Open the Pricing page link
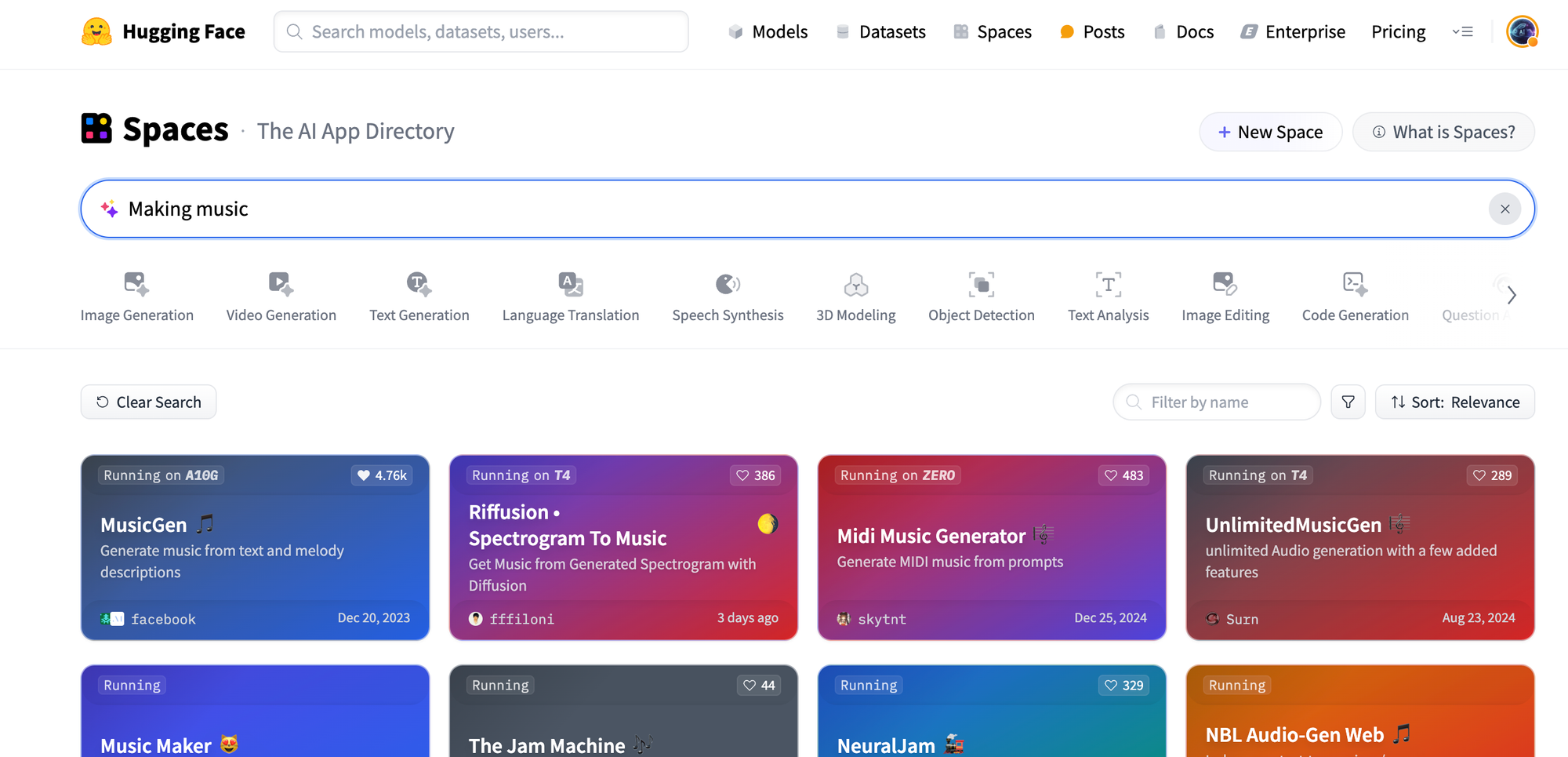The image size is (1568, 757). pyautogui.click(x=1398, y=31)
